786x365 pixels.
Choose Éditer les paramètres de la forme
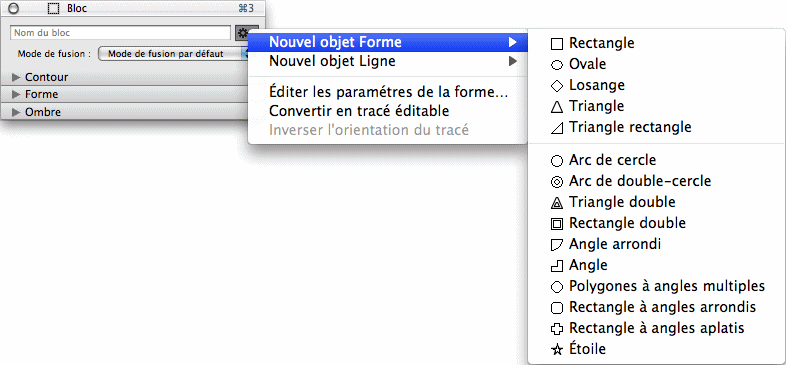pos(388,93)
